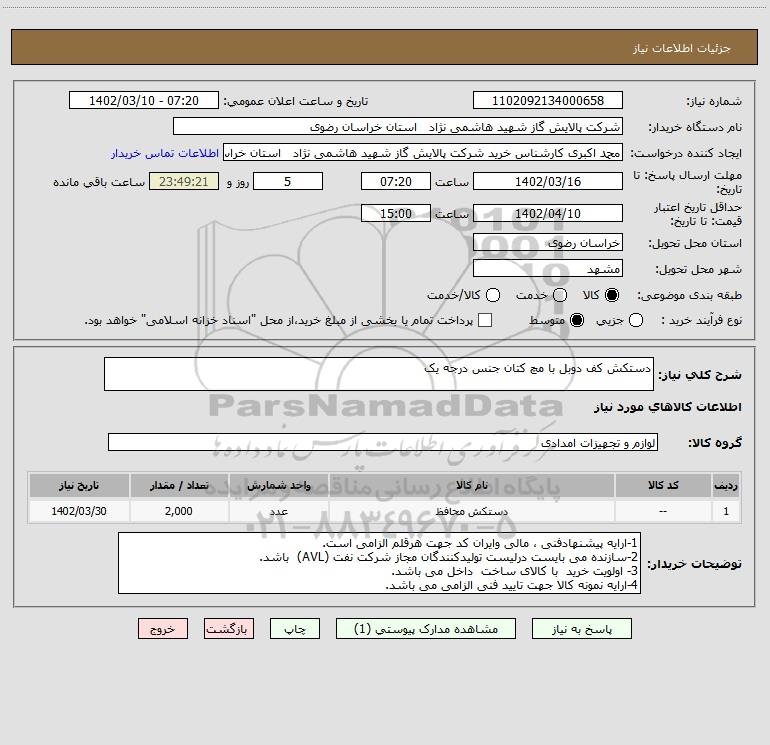Select the جزیی purchase type radio

(635, 320)
